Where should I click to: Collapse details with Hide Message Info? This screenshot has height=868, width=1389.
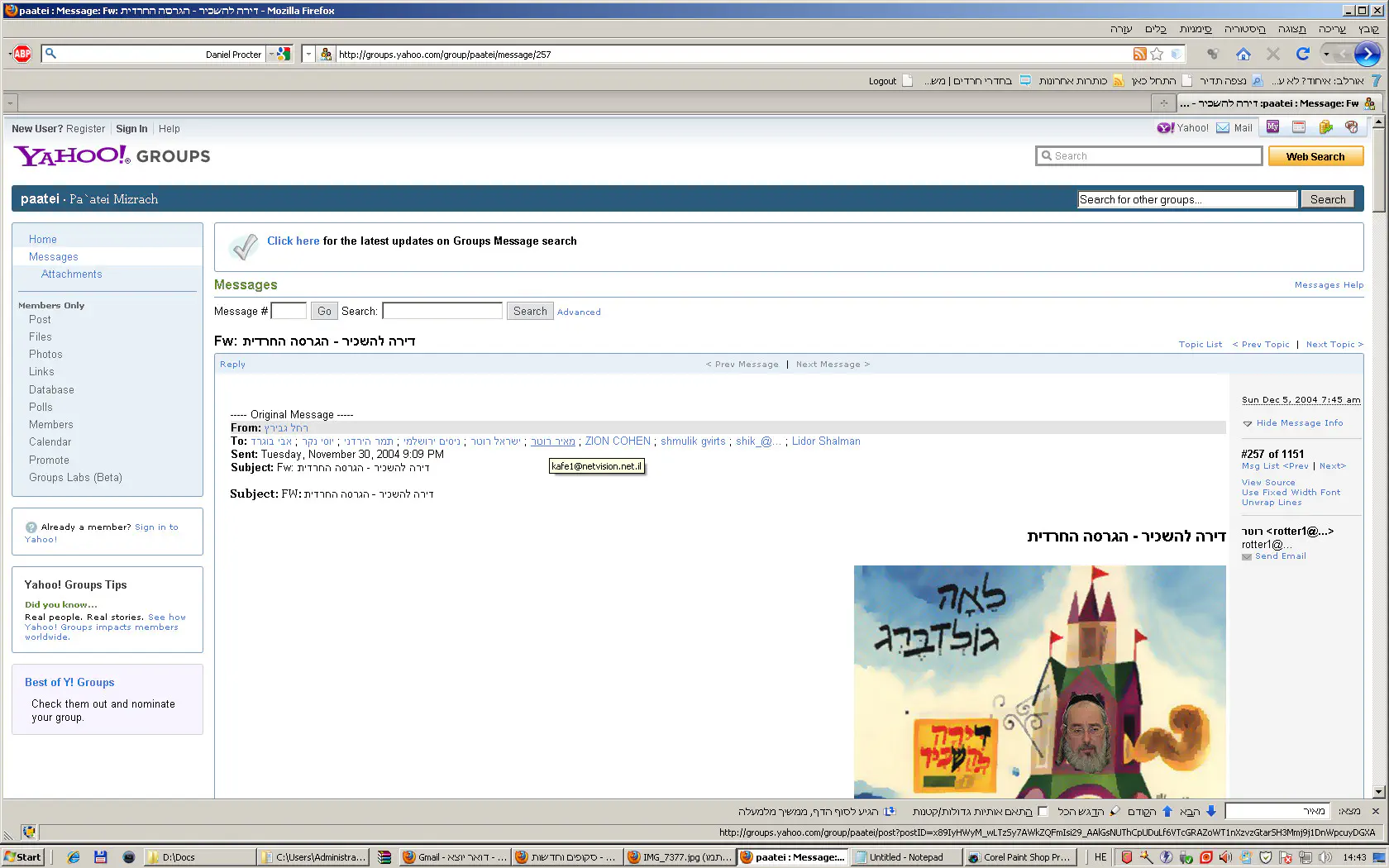[x=1299, y=423]
